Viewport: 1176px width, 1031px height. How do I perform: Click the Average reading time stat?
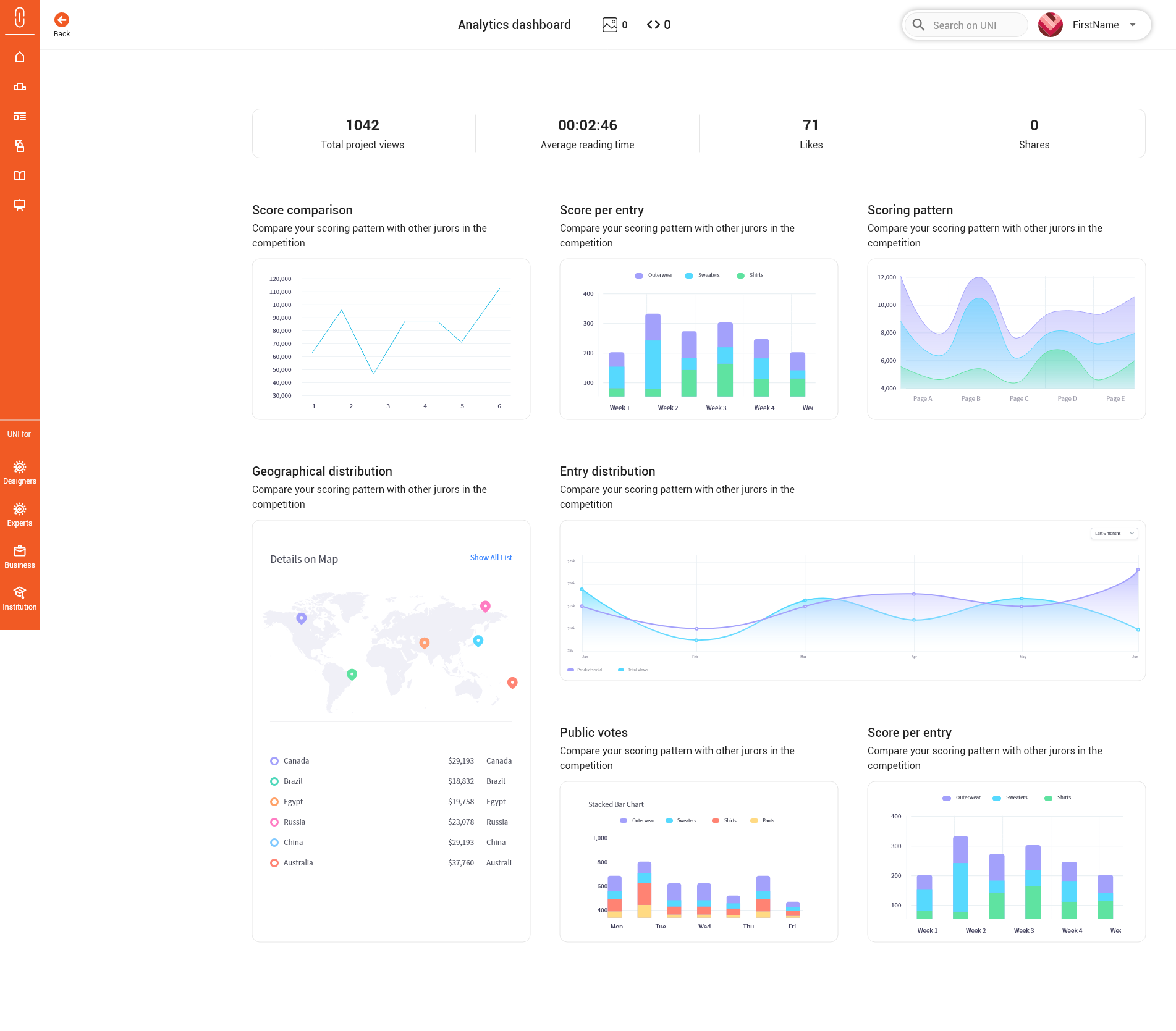[x=588, y=133]
